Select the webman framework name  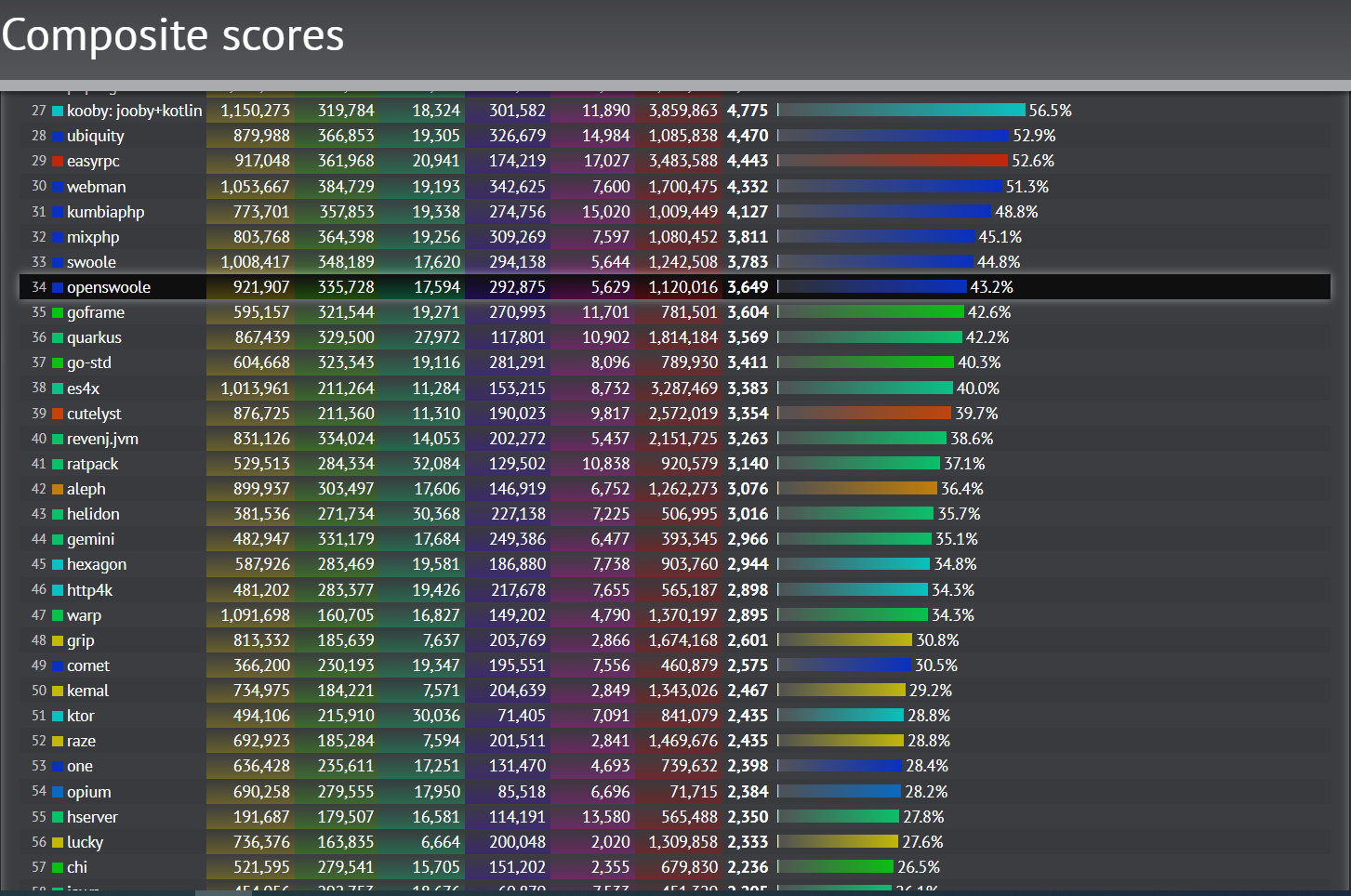click(x=97, y=186)
